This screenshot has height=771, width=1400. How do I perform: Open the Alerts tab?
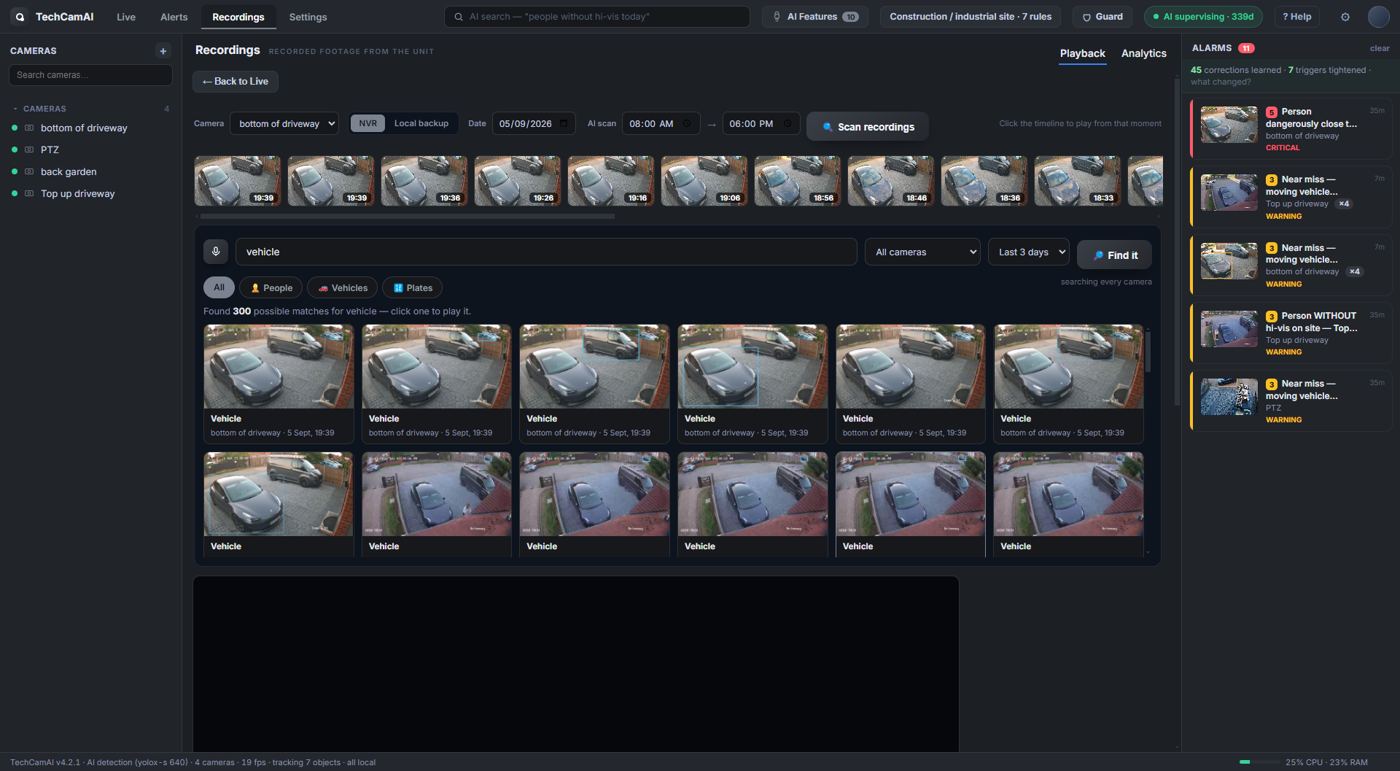[174, 17]
